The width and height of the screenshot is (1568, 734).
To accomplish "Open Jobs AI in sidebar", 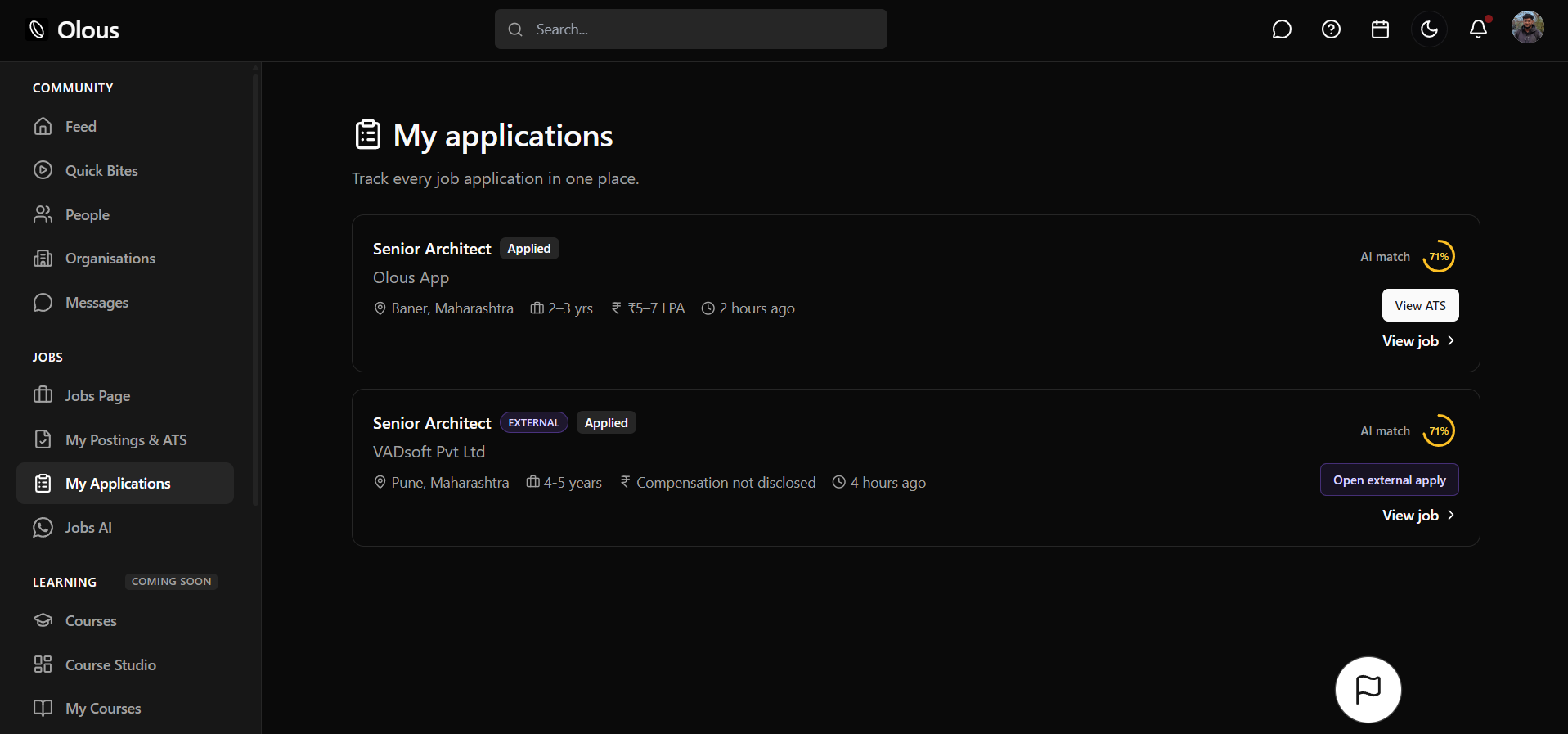I will tap(125, 528).
